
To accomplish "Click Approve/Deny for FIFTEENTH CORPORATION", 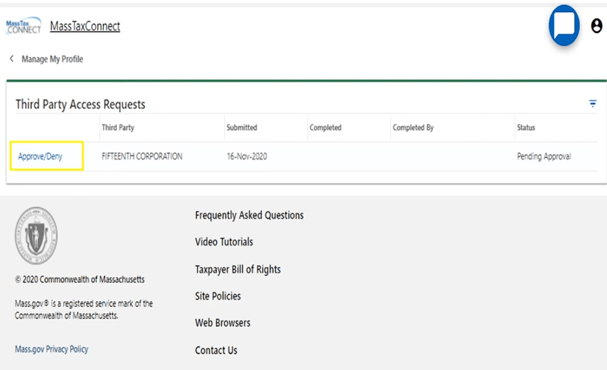I will point(40,156).
